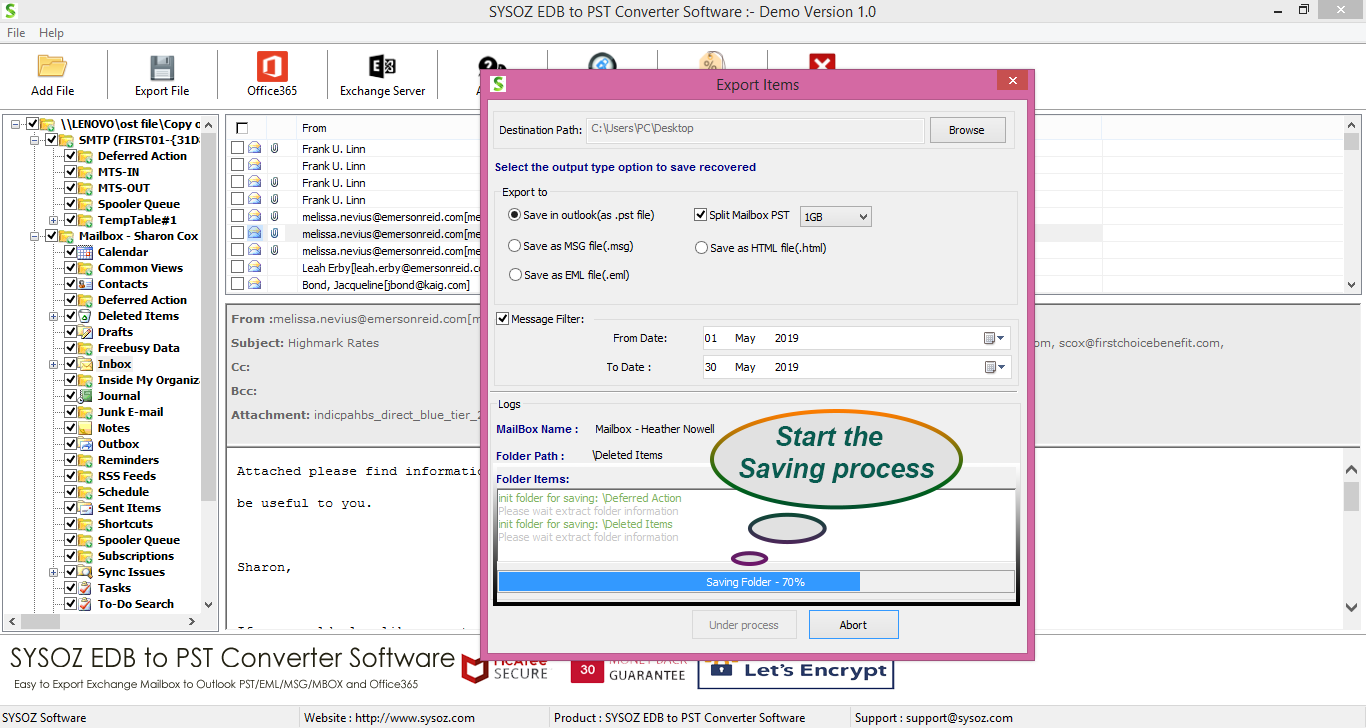Screen dimensions: 1366x728
Task: Open the Help menu
Action: point(51,33)
